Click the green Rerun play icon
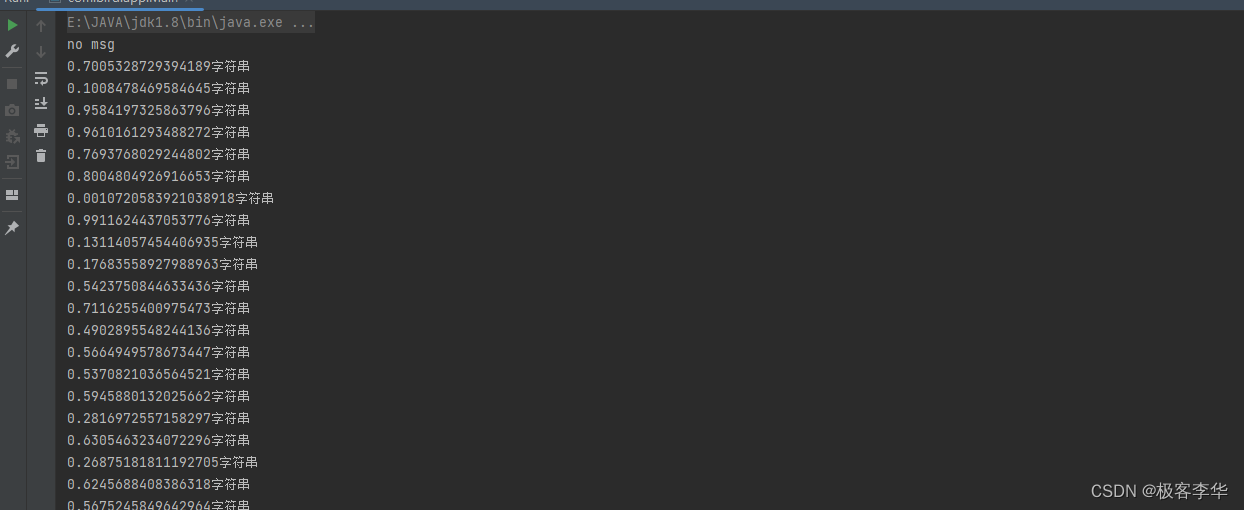Viewport: 1244px width, 510px height. [x=12, y=25]
